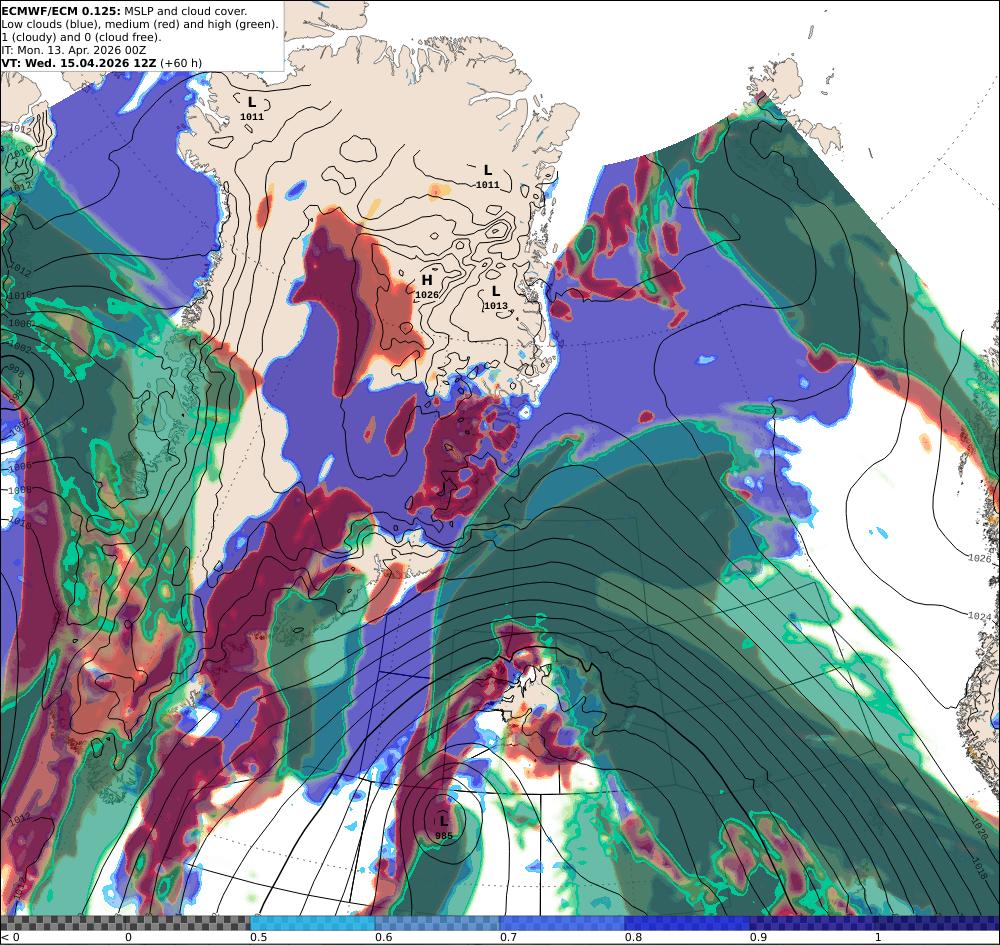Click the '0.8' colorbar tick label
1000x945 pixels.
point(633,937)
